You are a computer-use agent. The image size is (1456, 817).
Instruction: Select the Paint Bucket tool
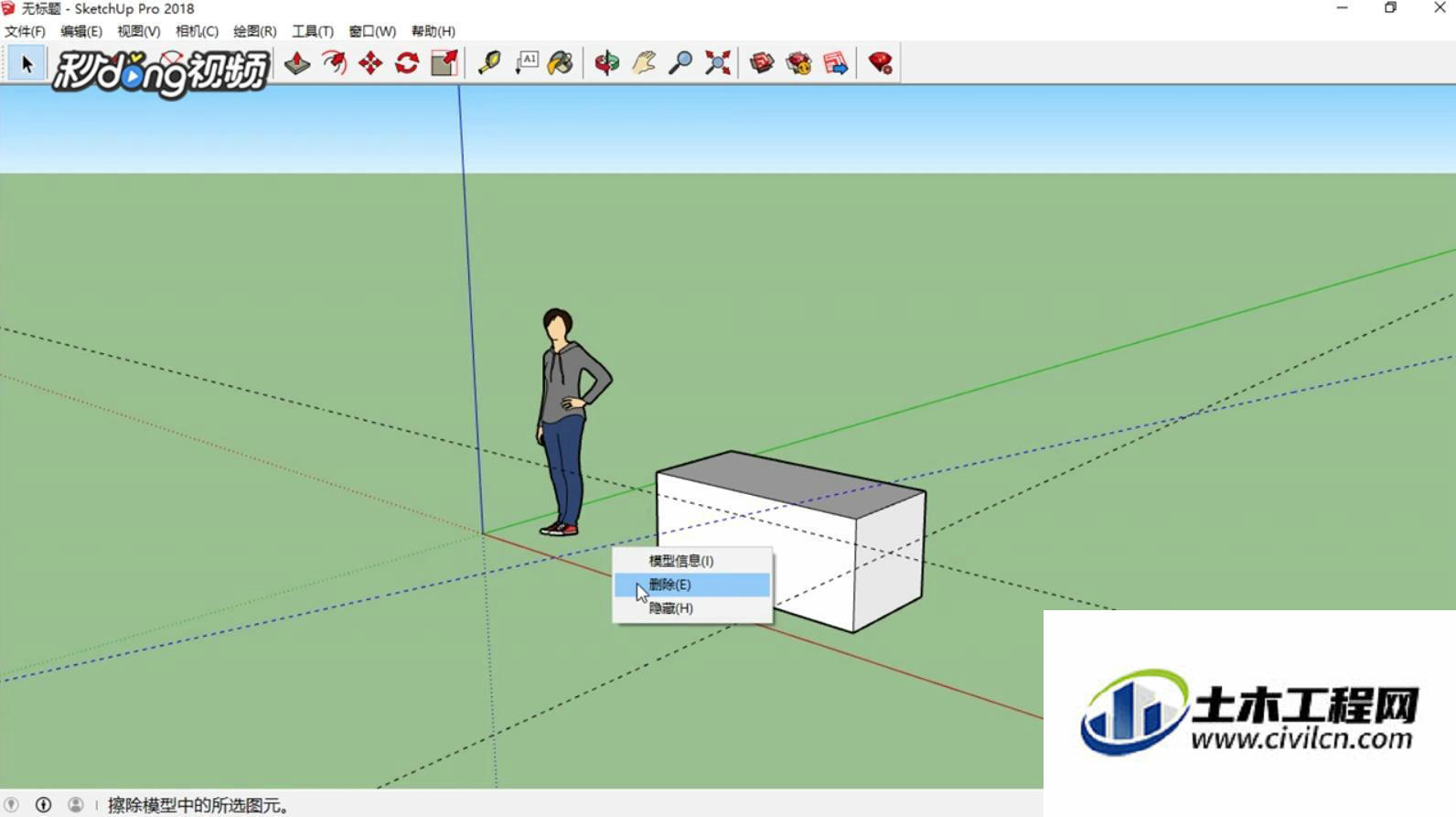tap(561, 63)
